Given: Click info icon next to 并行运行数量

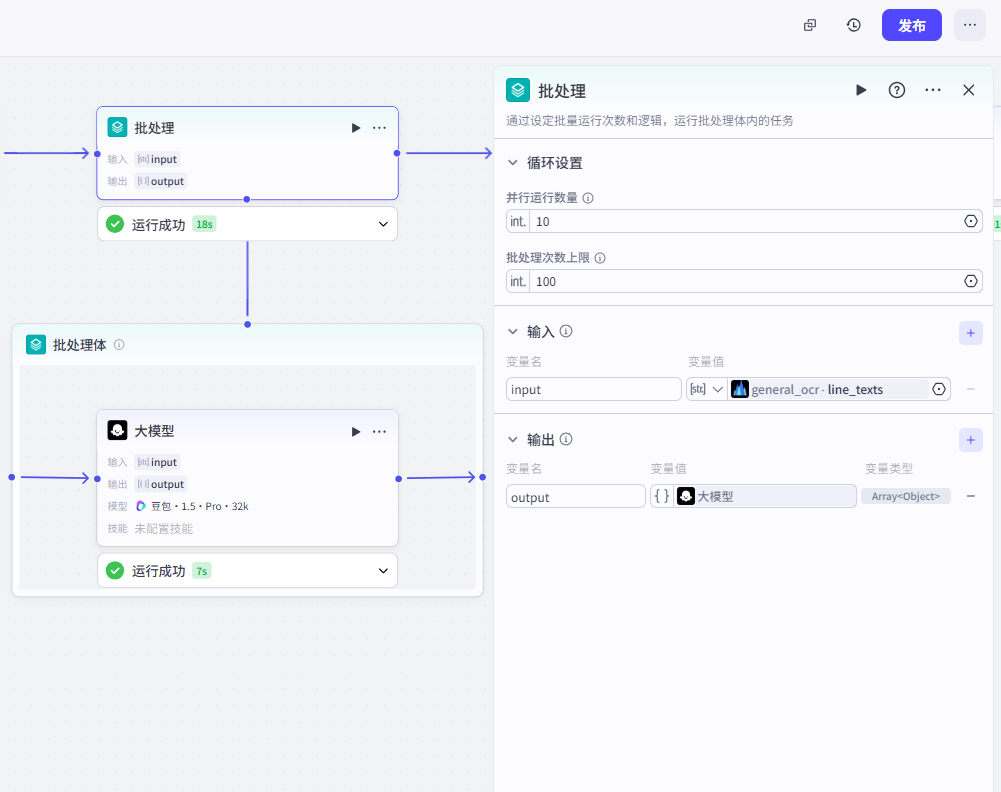Looking at the screenshot, I should pyautogui.click(x=588, y=198).
